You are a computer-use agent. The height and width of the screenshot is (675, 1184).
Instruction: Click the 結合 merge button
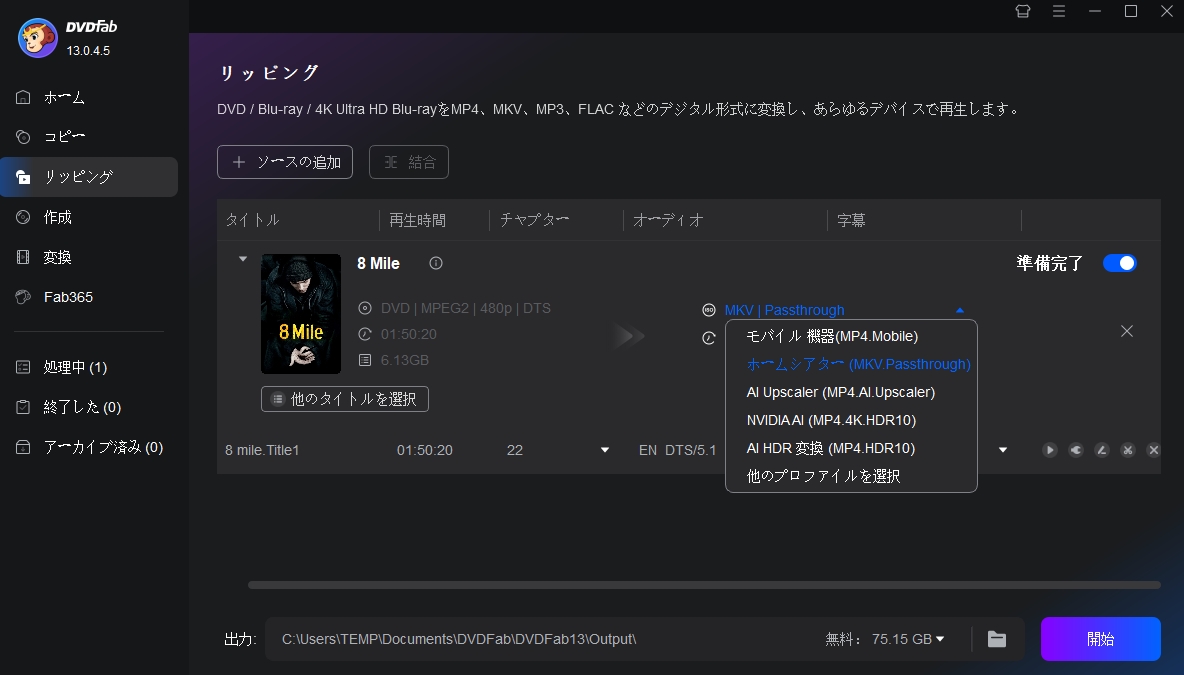coord(409,162)
